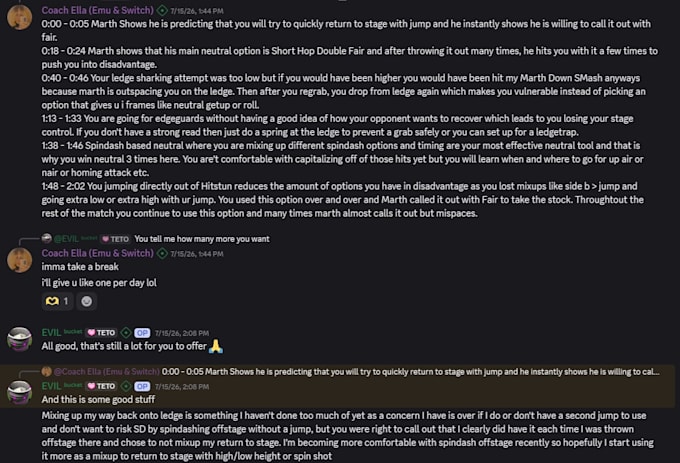Click the EVIL avatar beside 'All good' message
The width and height of the screenshot is (680, 463).
(20, 339)
